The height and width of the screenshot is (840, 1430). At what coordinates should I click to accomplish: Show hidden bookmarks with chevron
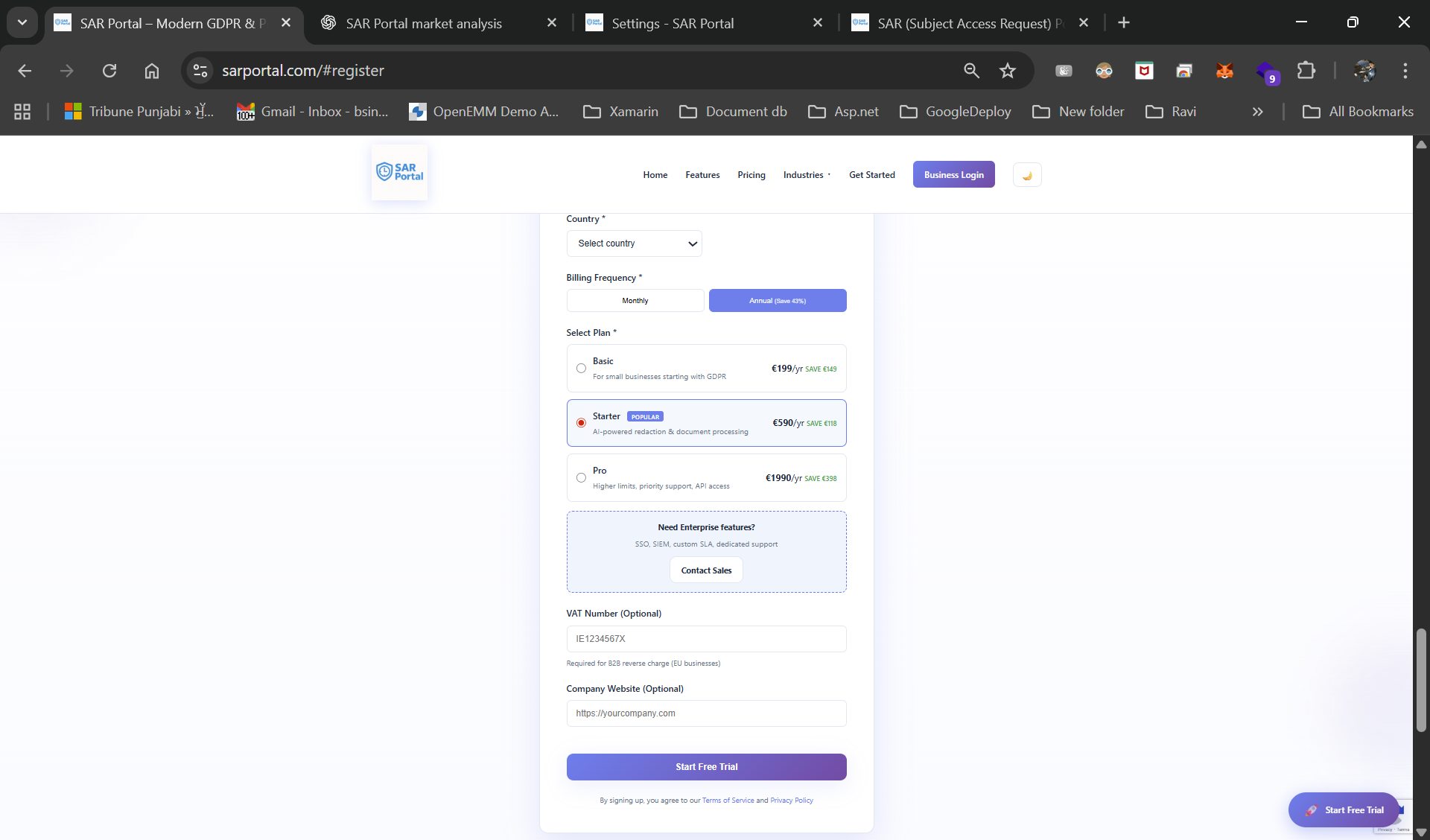coord(1257,112)
